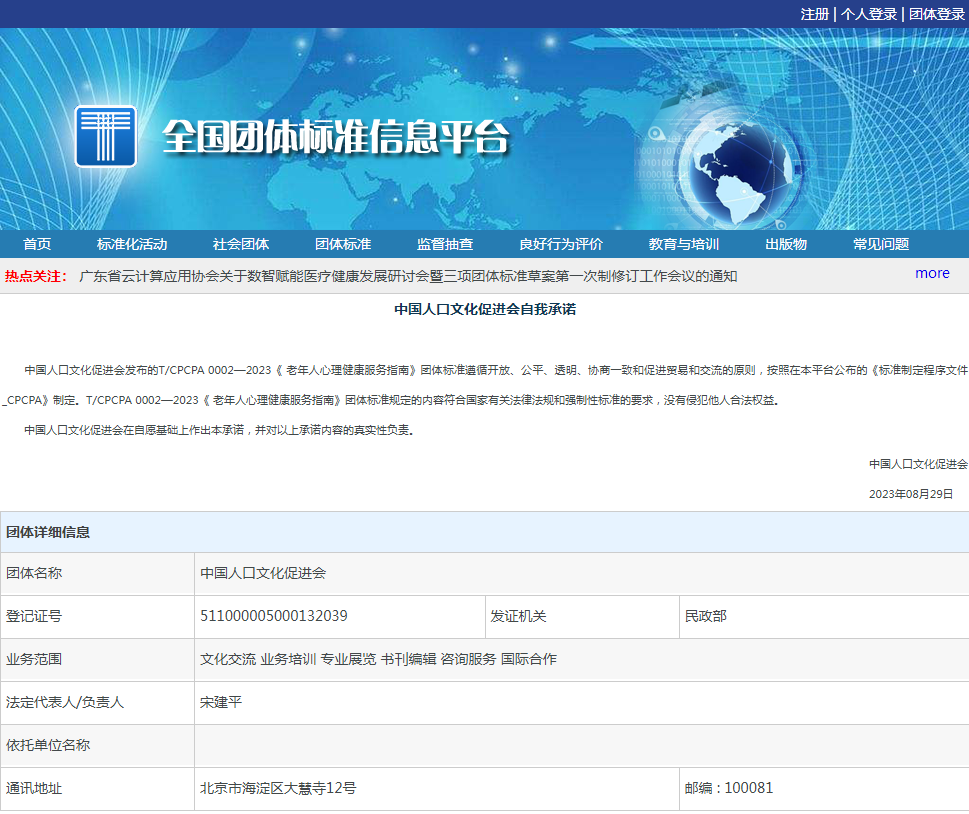This screenshot has height=814, width=969.
Task: Go to 首页 home menu
Action: coord(37,244)
